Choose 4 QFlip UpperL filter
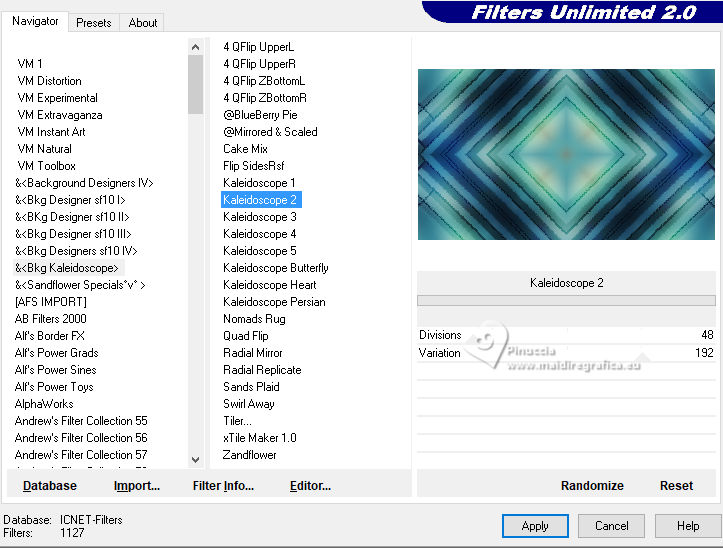 (x=259, y=47)
